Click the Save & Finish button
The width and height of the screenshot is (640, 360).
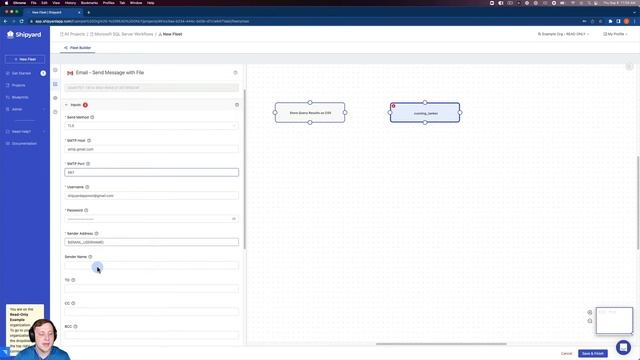pyautogui.click(x=593, y=353)
